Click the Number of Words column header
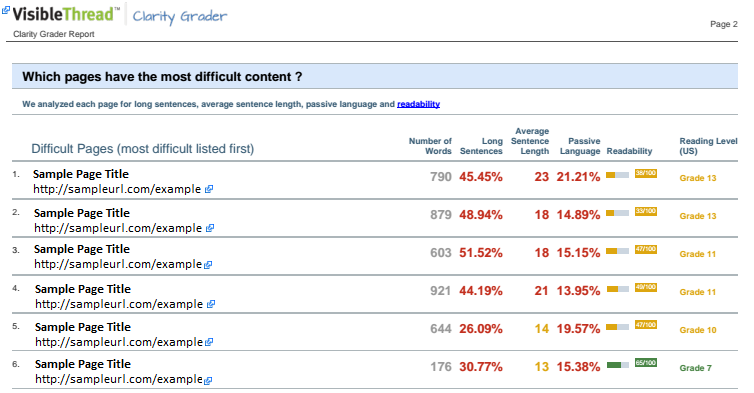 click(430, 146)
